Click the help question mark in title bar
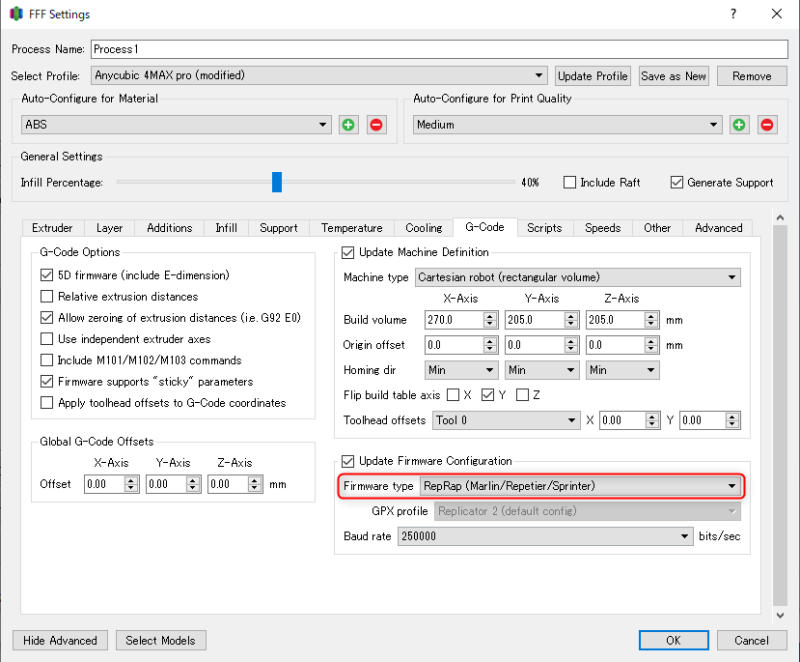This screenshot has width=800, height=662. [733, 14]
